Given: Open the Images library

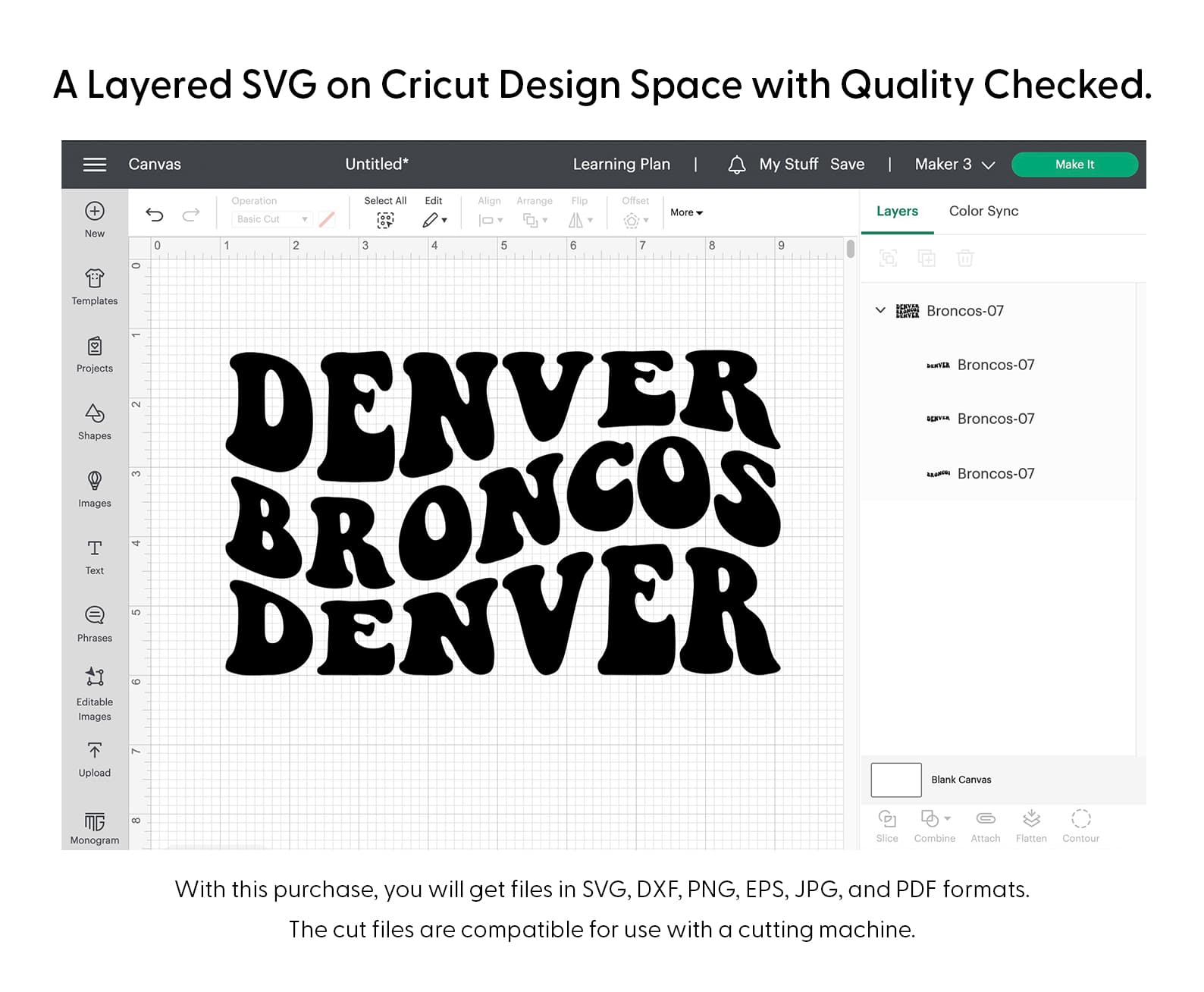Looking at the screenshot, I should pos(95,482).
